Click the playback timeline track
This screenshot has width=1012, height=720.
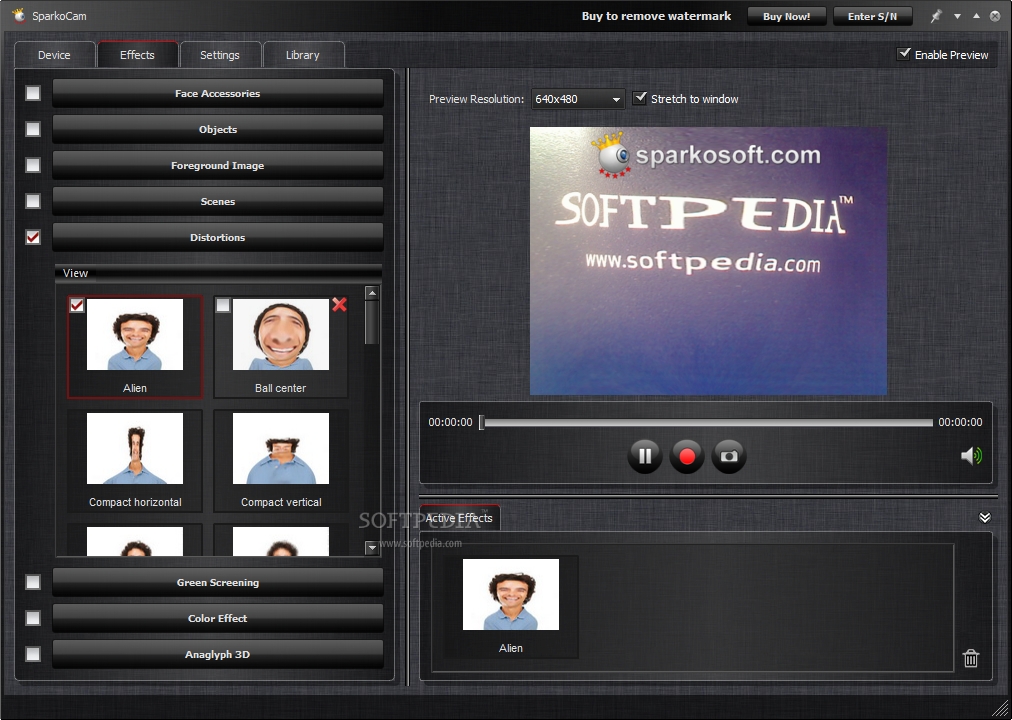click(707, 423)
